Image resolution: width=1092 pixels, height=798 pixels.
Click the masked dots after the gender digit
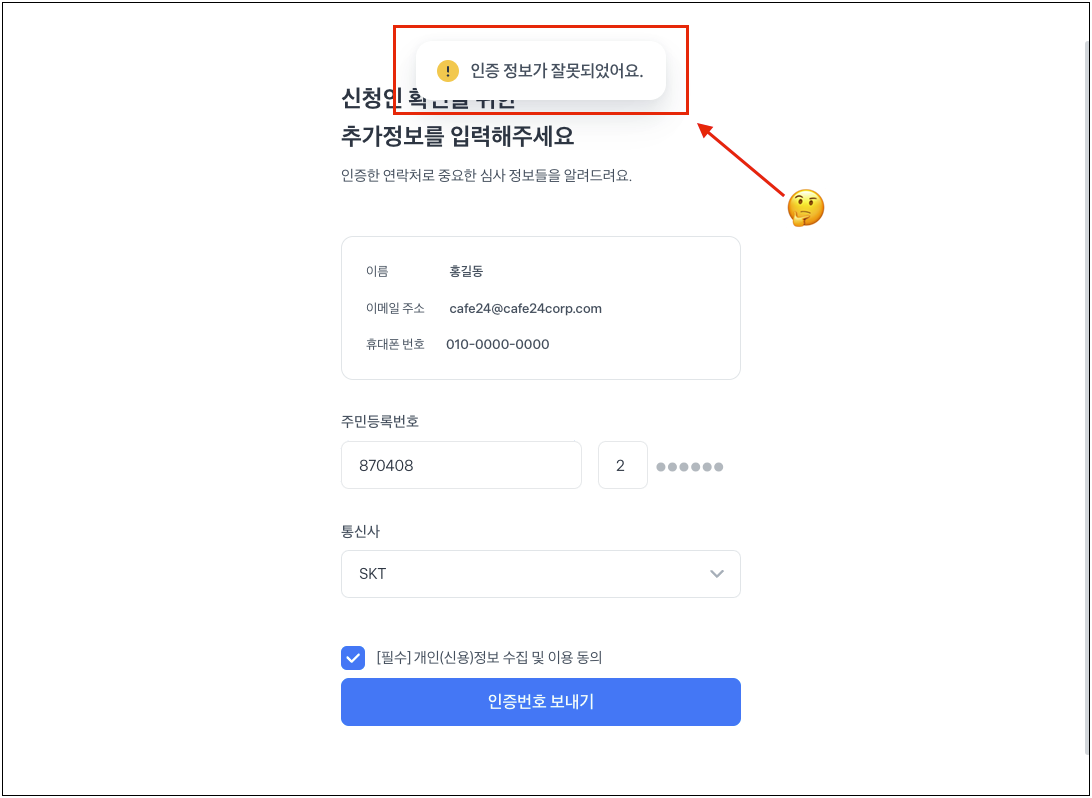point(689,467)
